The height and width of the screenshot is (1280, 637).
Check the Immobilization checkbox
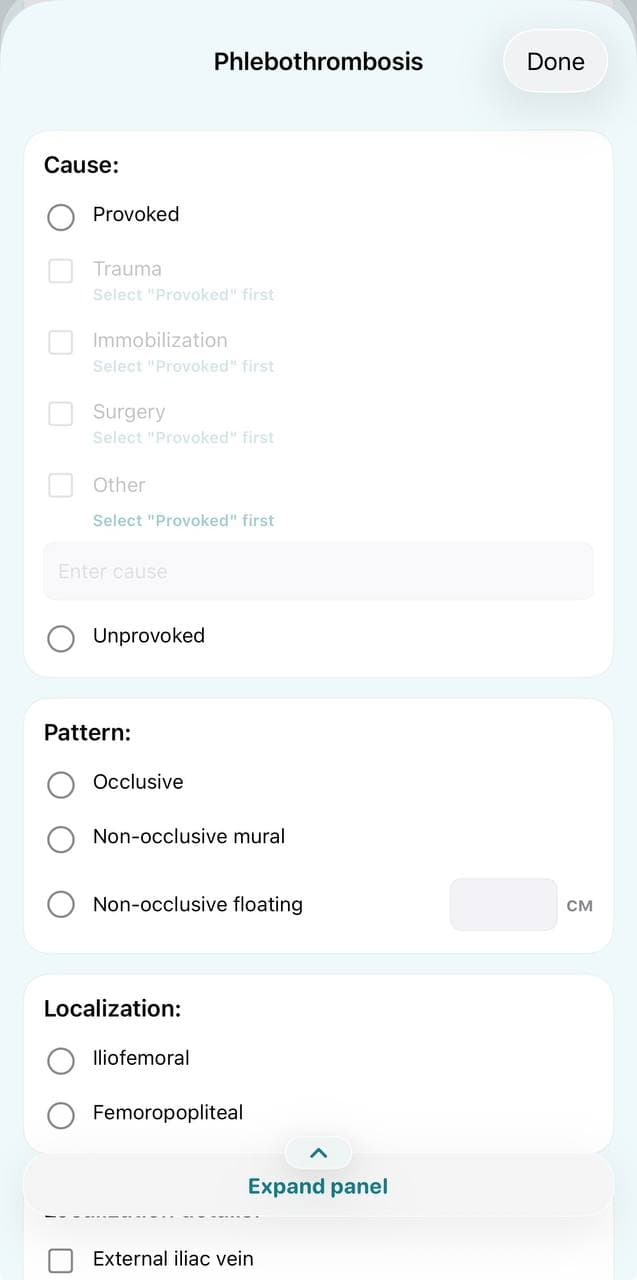click(x=61, y=342)
